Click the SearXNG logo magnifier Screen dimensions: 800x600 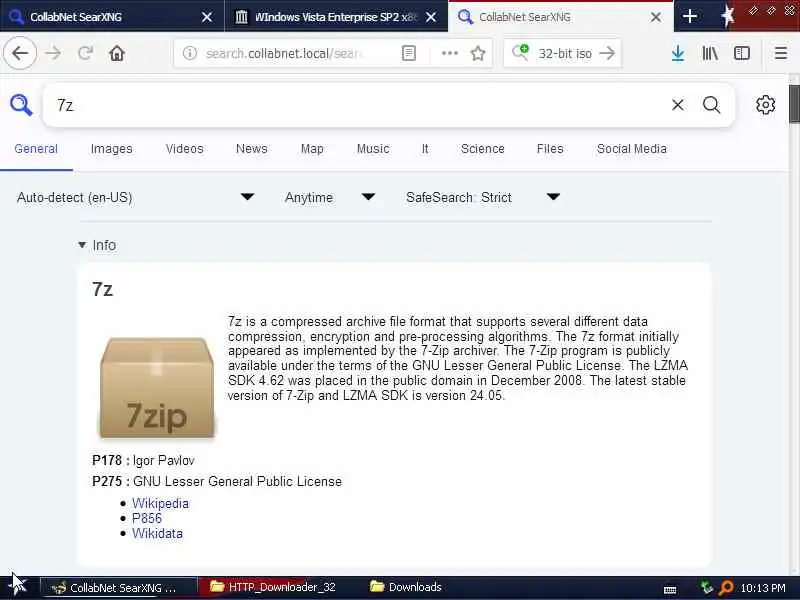click(21, 105)
